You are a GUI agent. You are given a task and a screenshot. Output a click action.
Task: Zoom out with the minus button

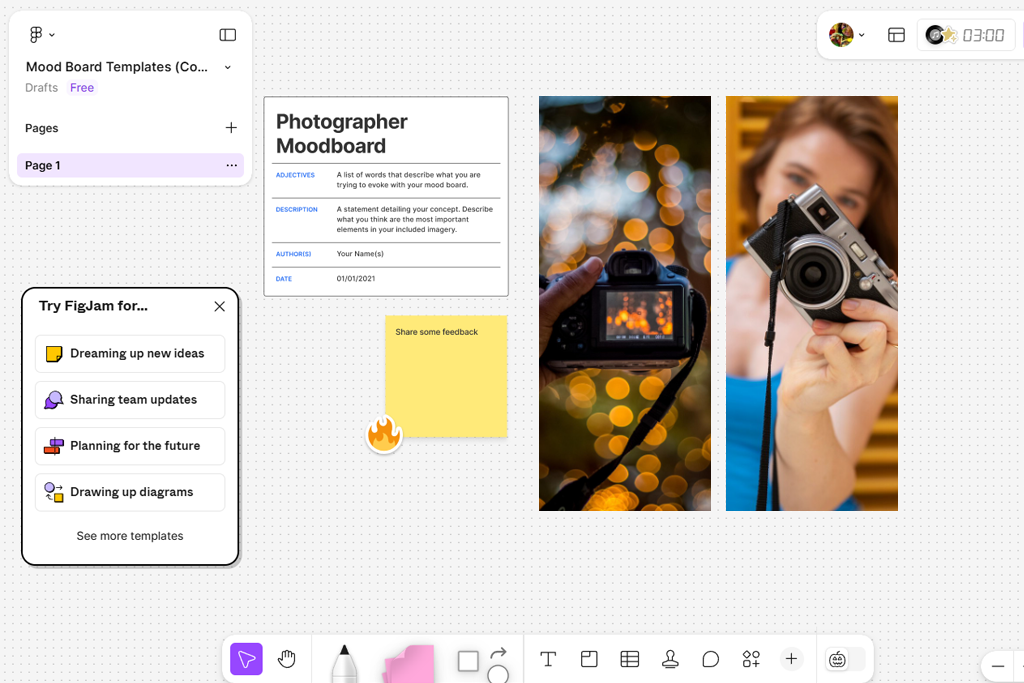click(998, 666)
